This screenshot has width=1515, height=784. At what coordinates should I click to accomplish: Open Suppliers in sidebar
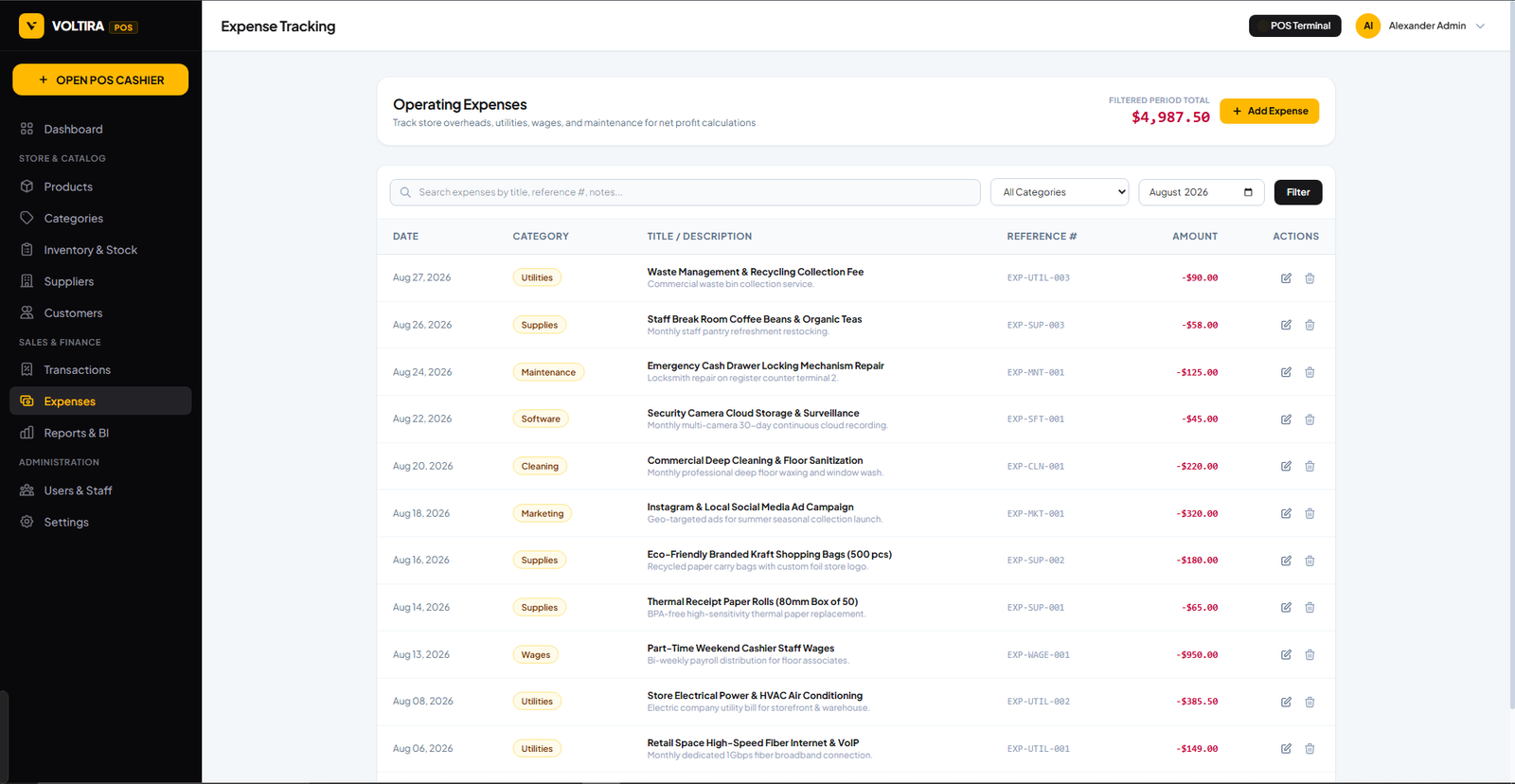pyautogui.click(x=100, y=281)
